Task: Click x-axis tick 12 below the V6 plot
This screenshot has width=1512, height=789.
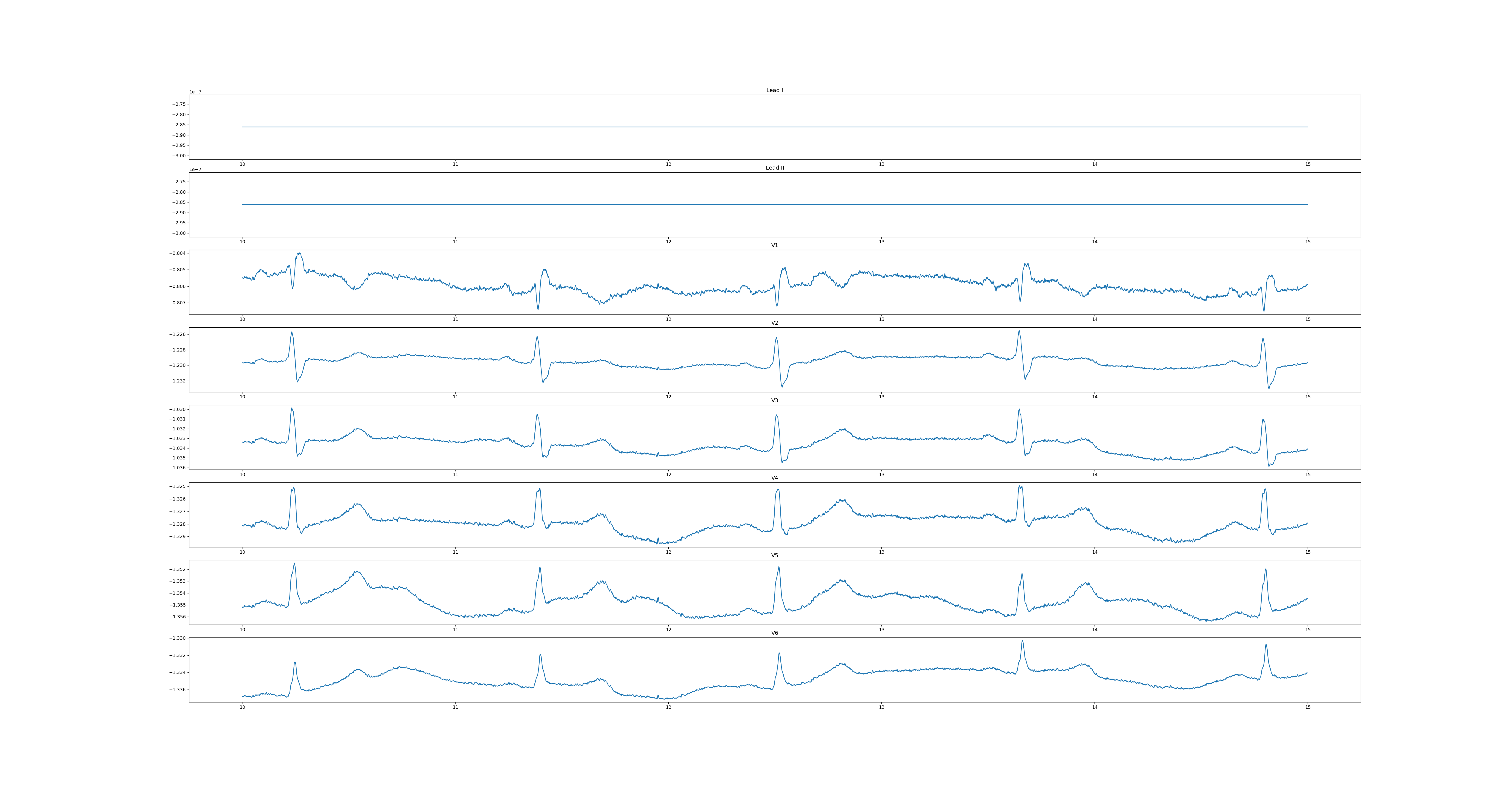Action: click(669, 707)
